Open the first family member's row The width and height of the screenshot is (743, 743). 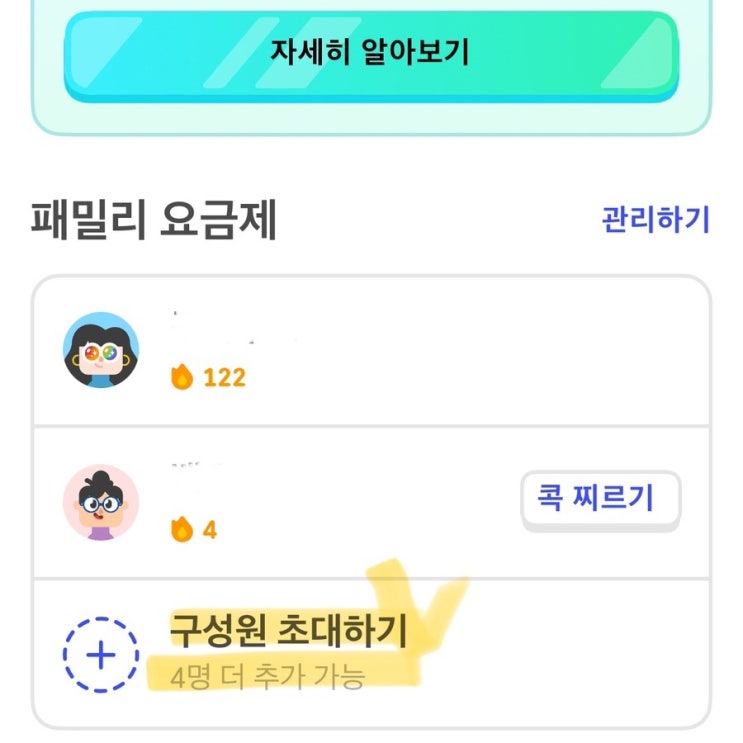[x=371, y=351]
